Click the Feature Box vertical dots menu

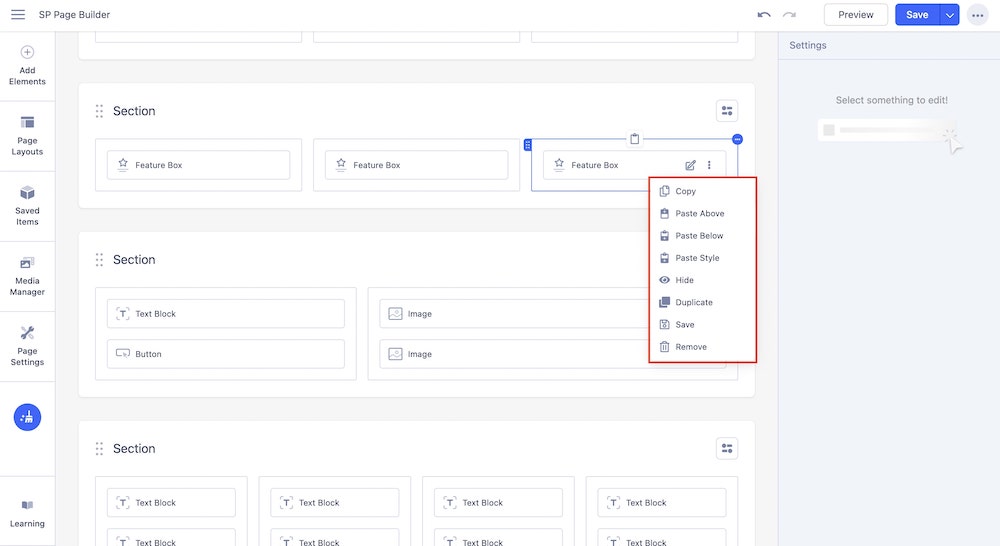pyautogui.click(x=709, y=165)
